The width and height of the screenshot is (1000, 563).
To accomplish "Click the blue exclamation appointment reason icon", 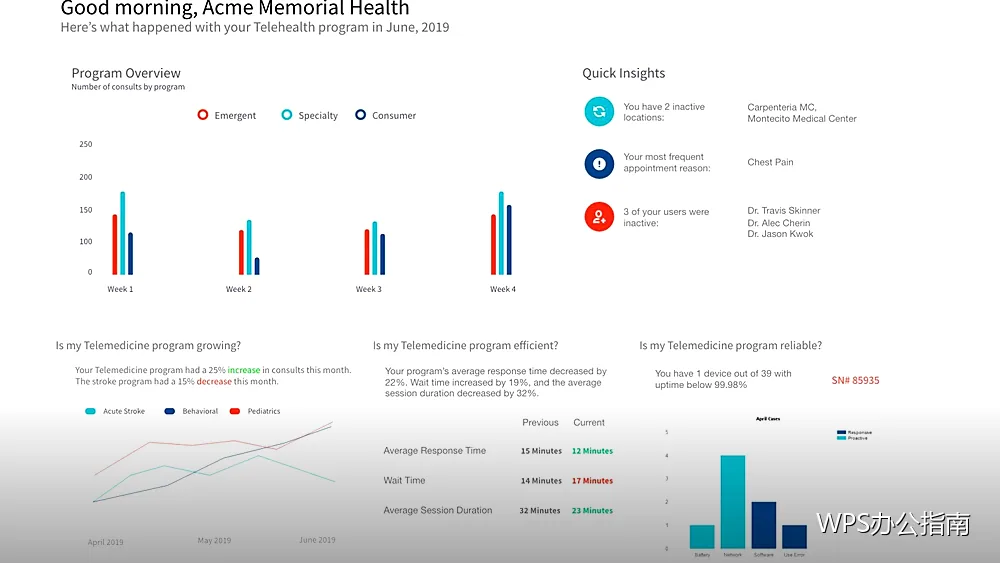I will (599, 164).
